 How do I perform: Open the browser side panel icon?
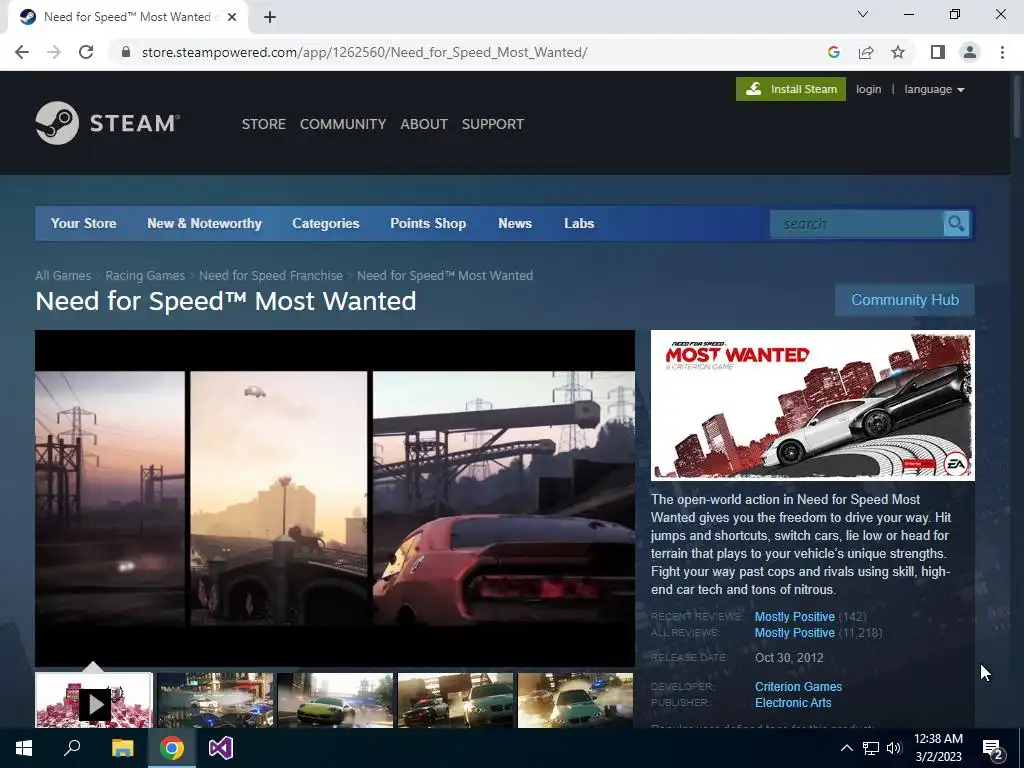pos(938,52)
